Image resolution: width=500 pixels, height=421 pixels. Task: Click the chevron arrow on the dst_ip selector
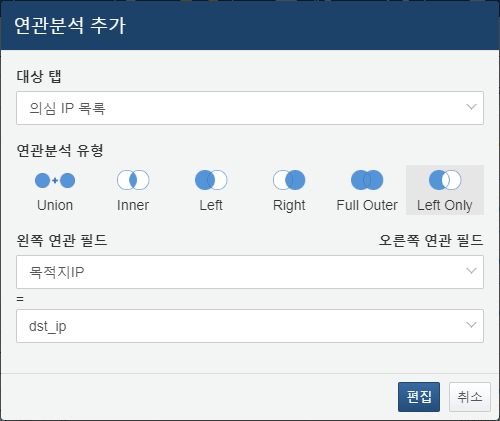click(x=471, y=325)
